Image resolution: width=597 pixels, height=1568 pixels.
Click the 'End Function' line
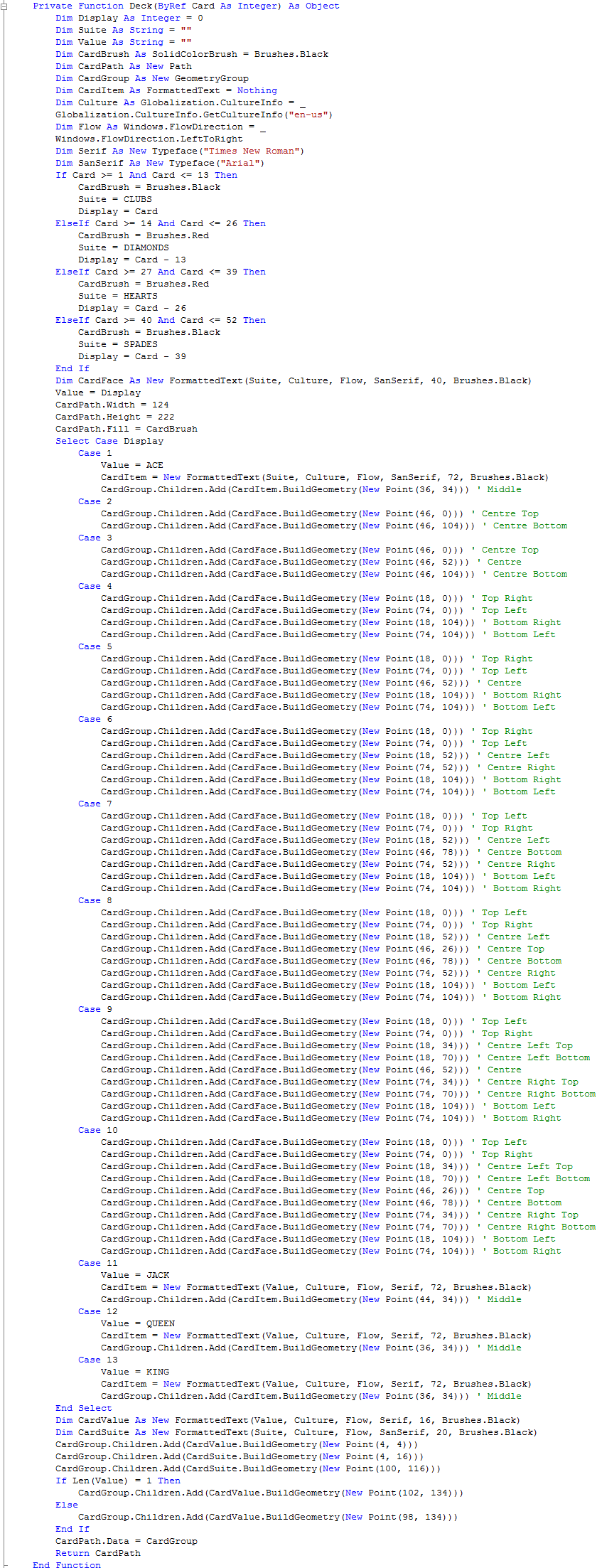click(x=67, y=1564)
